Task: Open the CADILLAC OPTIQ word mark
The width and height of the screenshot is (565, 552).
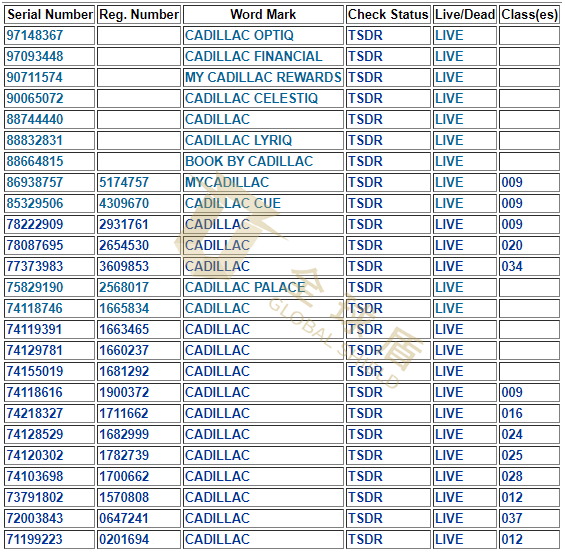Action: point(239,35)
